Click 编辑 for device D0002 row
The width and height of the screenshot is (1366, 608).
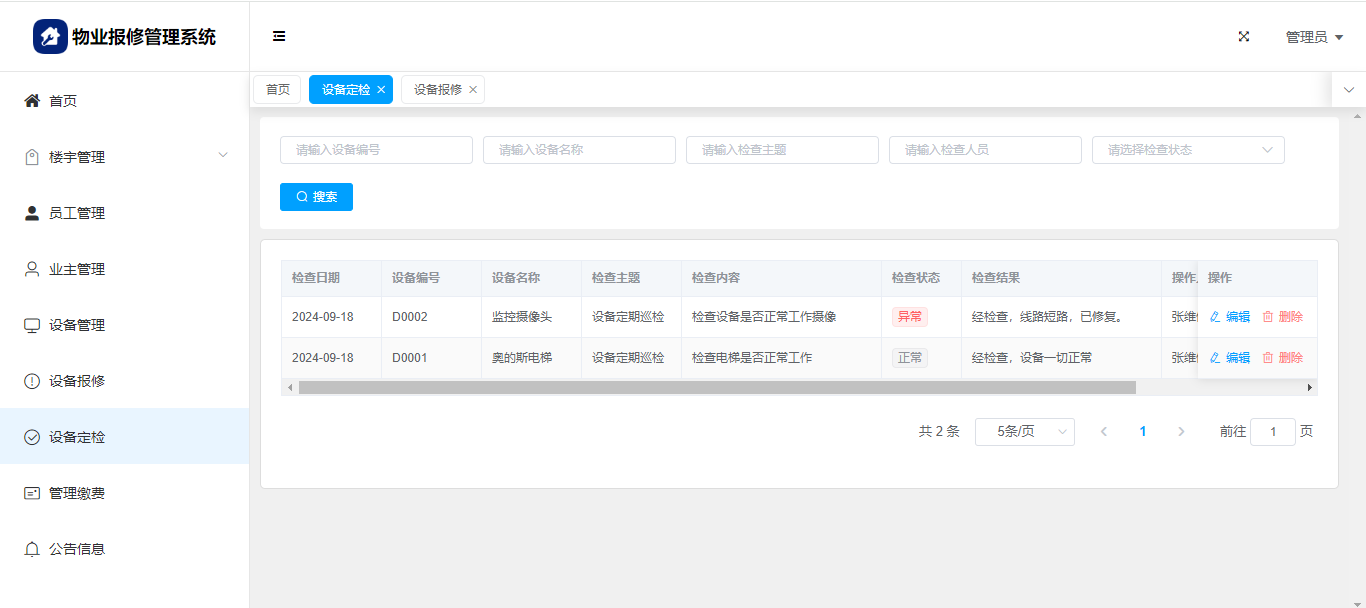point(1230,317)
